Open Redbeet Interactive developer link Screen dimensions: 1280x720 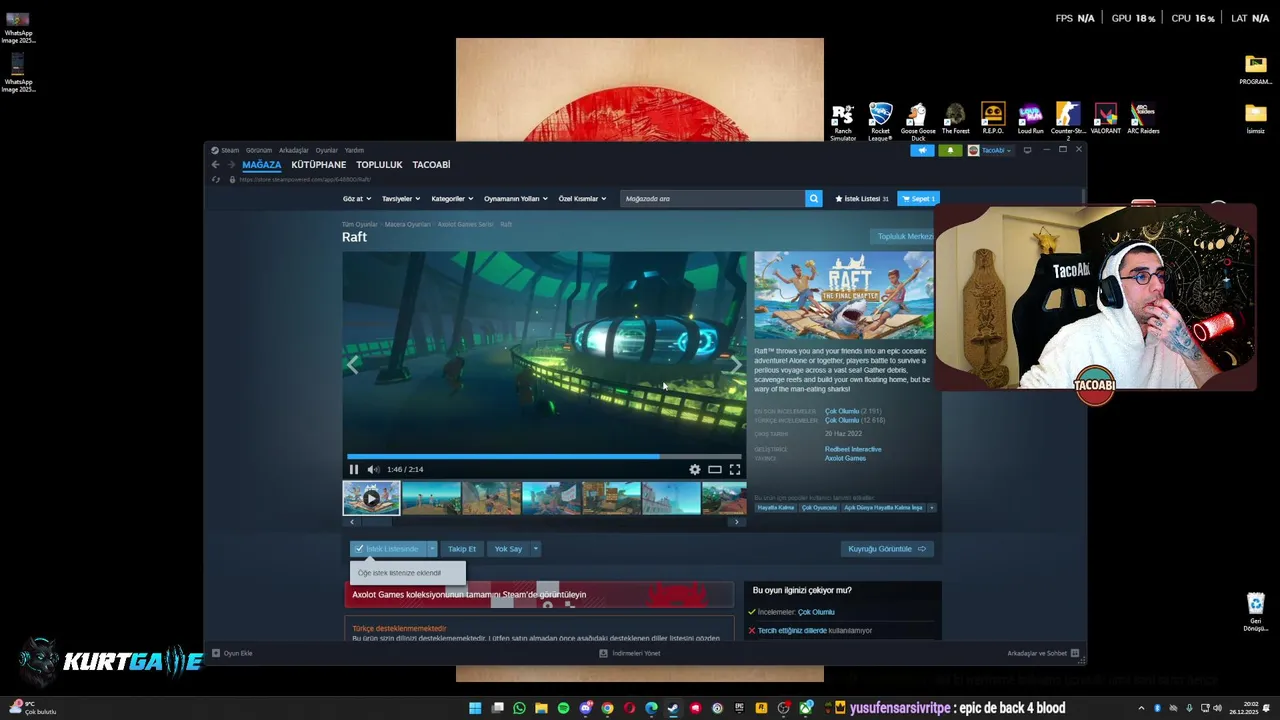853,449
